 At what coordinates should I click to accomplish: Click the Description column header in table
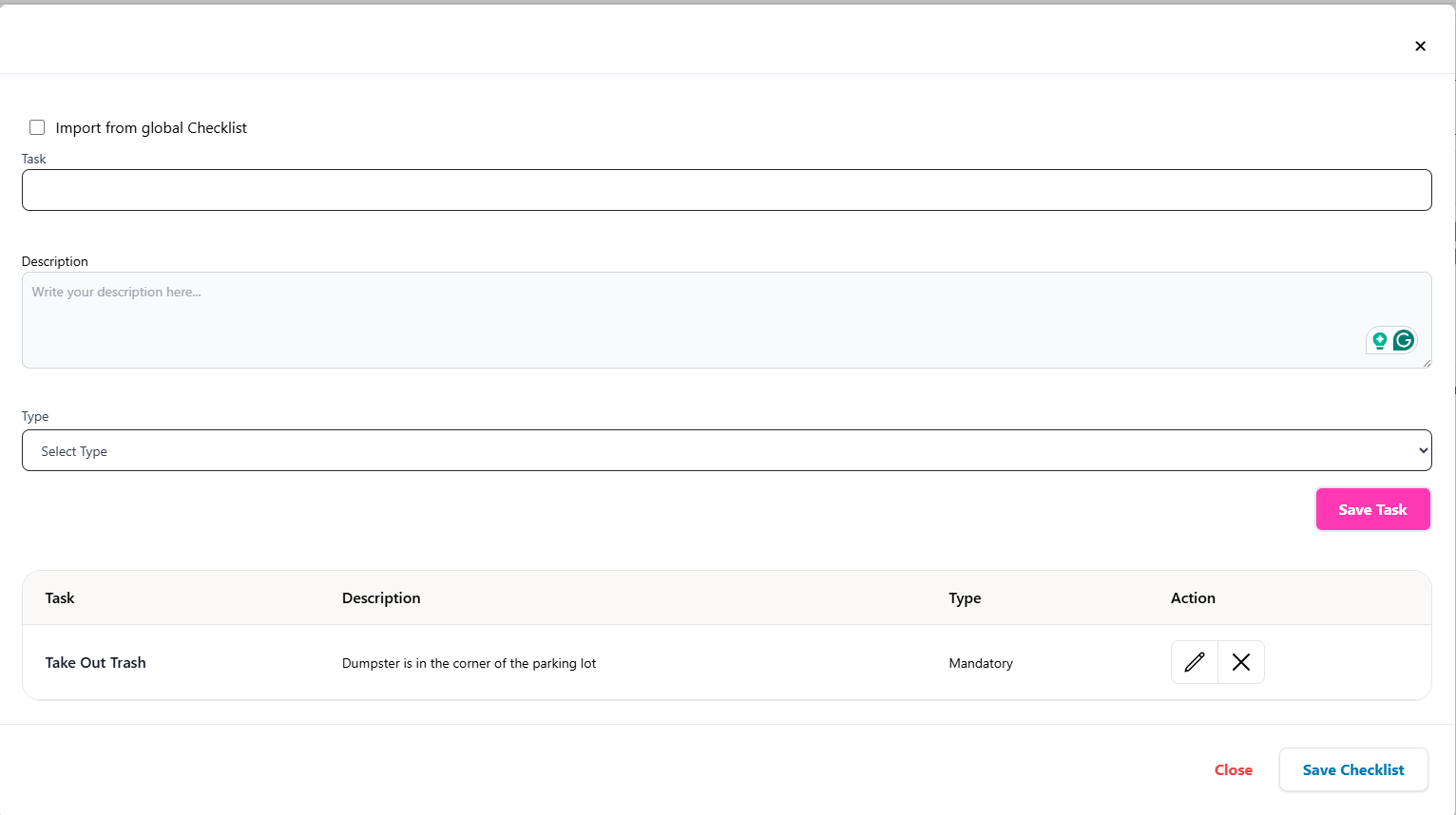pyautogui.click(x=381, y=597)
